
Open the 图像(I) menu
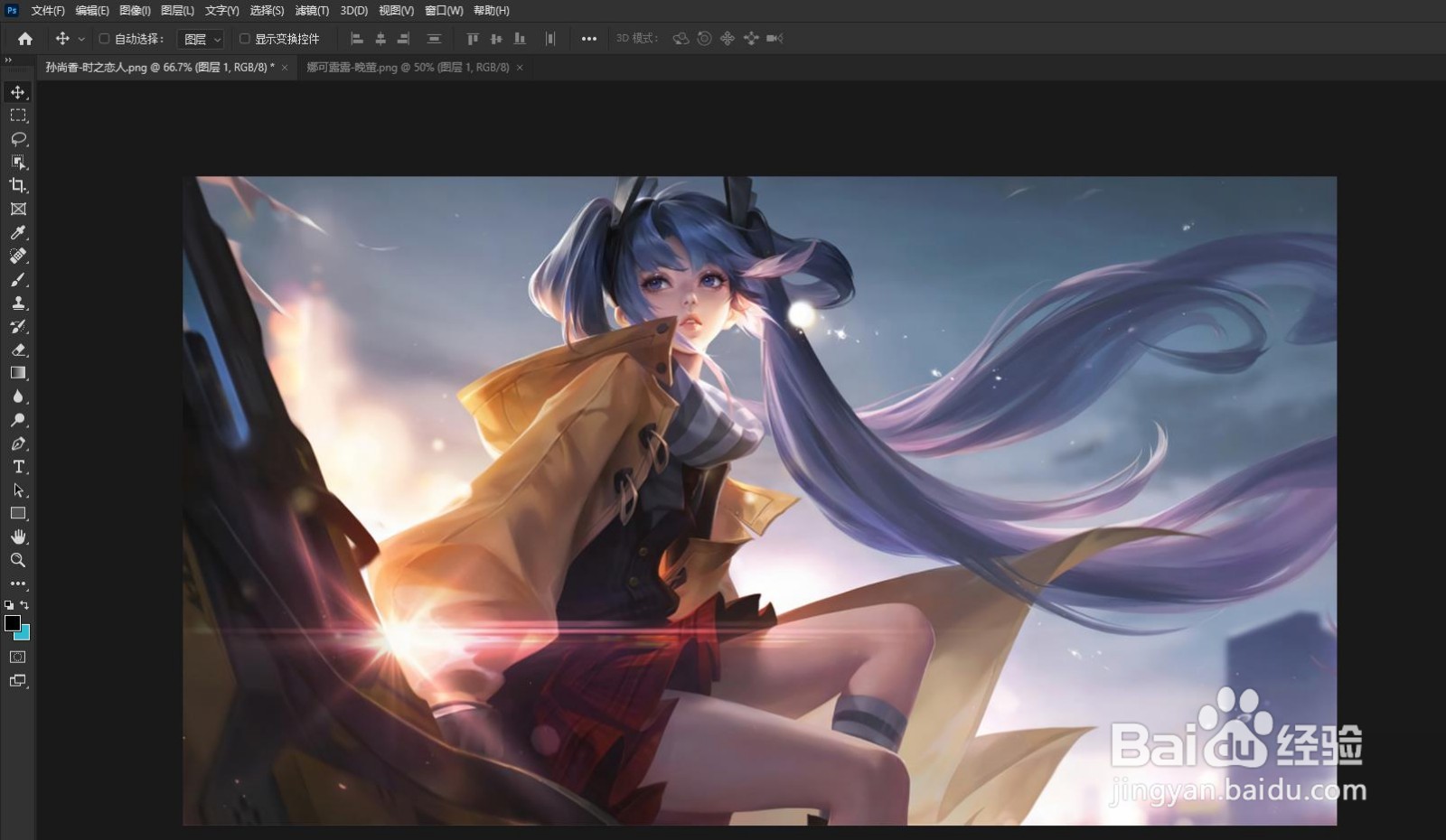tap(135, 11)
